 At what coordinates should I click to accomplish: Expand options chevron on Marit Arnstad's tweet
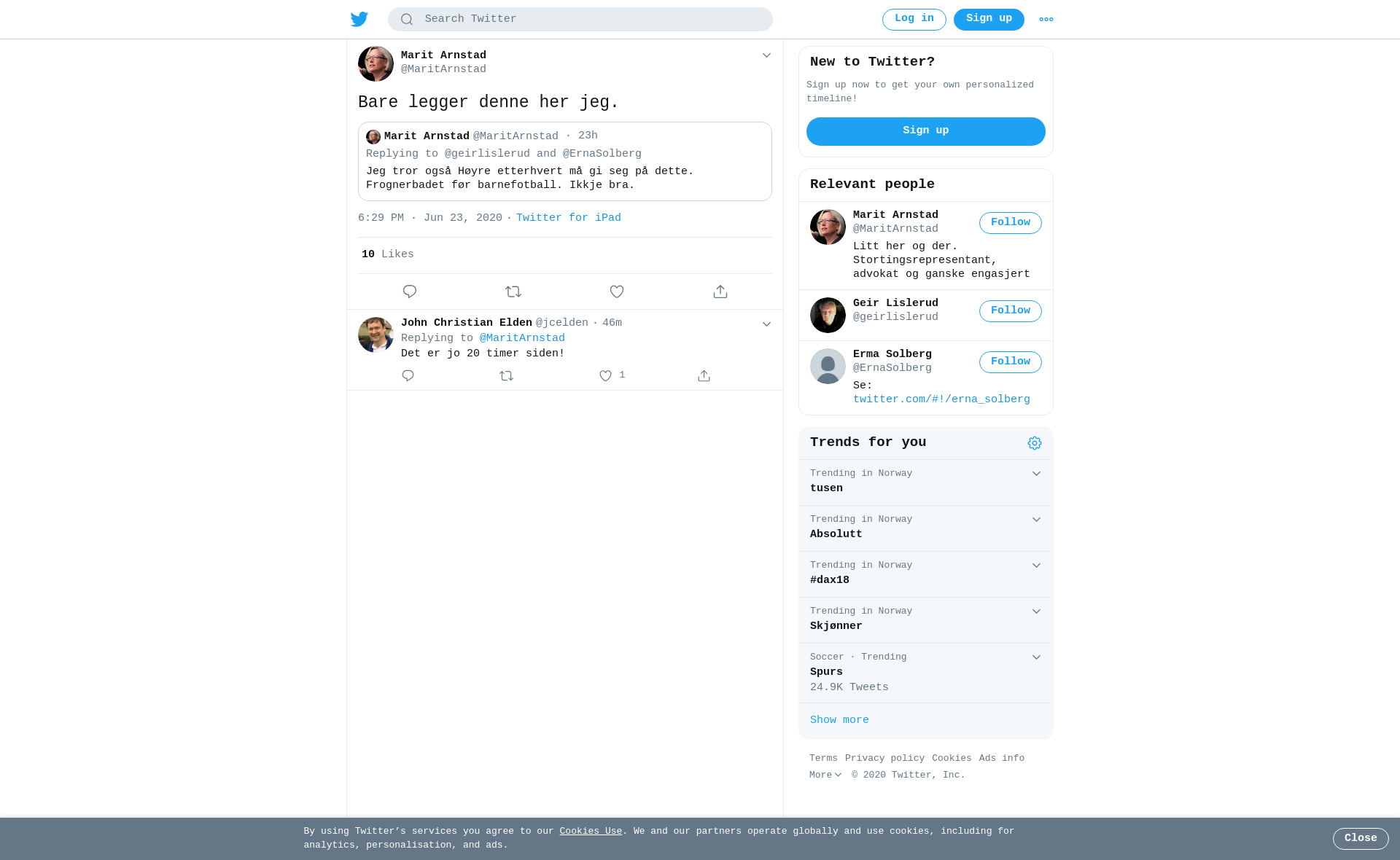(x=766, y=55)
